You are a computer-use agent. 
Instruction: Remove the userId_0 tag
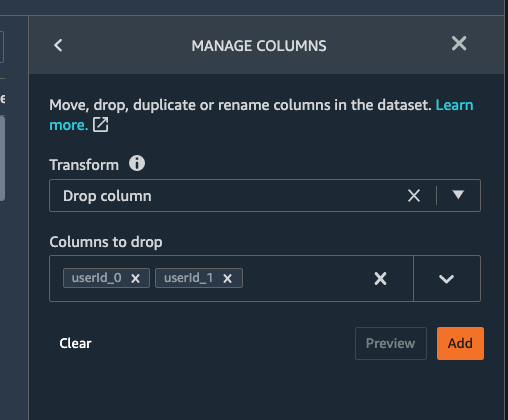point(135,278)
